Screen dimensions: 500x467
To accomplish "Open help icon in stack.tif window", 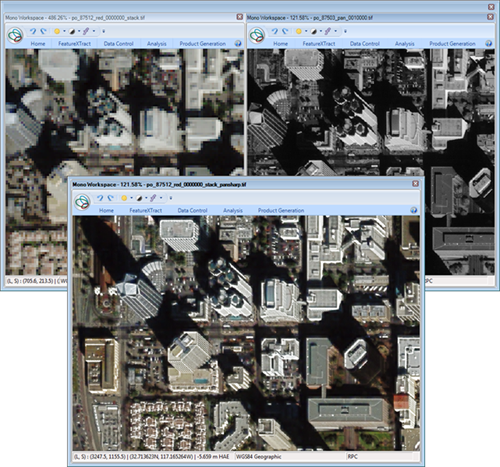I will (238, 44).
